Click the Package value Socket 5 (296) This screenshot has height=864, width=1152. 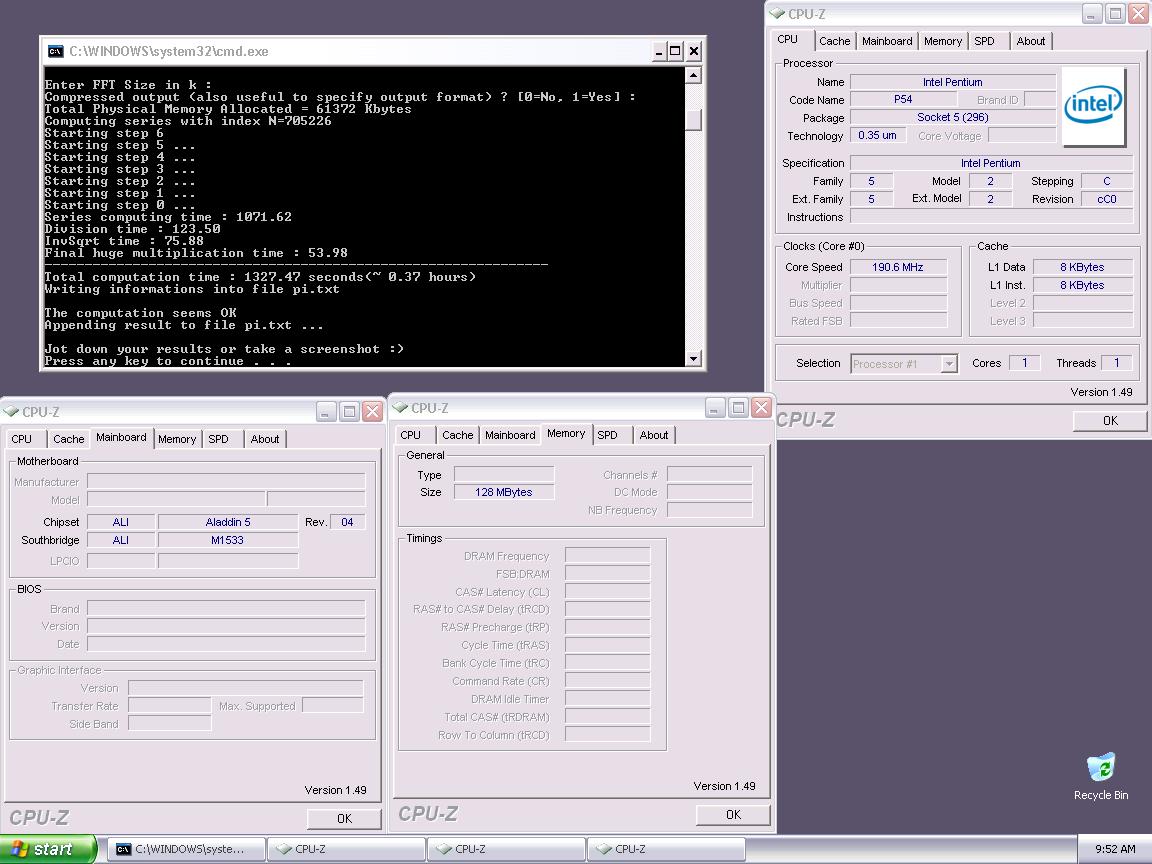pos(952,118)
